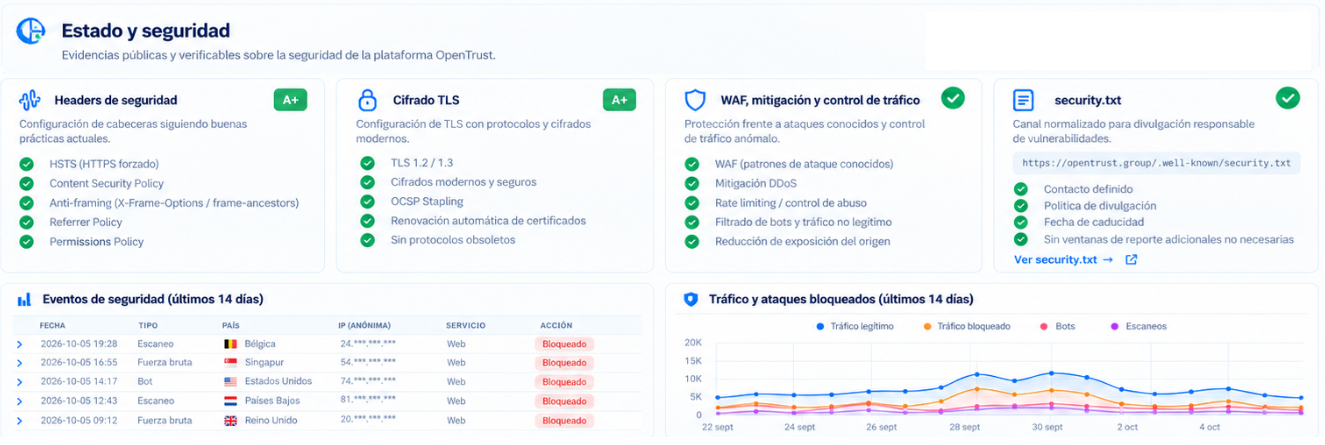Viewport: 1325px width, 445px height.
Task: Click the green check badge on security.txt card
Action: [1288, 98]
